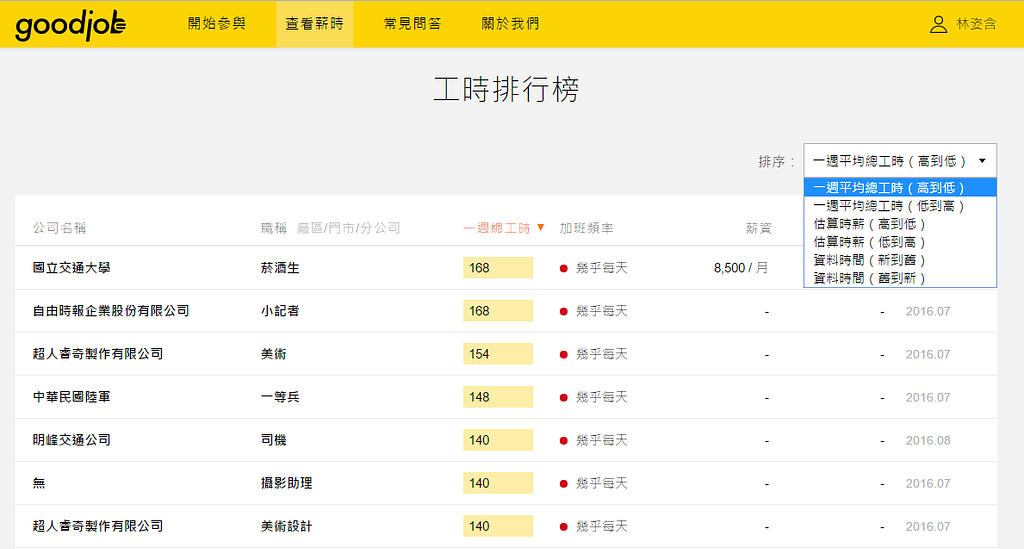Open the 開始參與 menu item
Screen dimensions: 1024x549
tap(217, 24)
